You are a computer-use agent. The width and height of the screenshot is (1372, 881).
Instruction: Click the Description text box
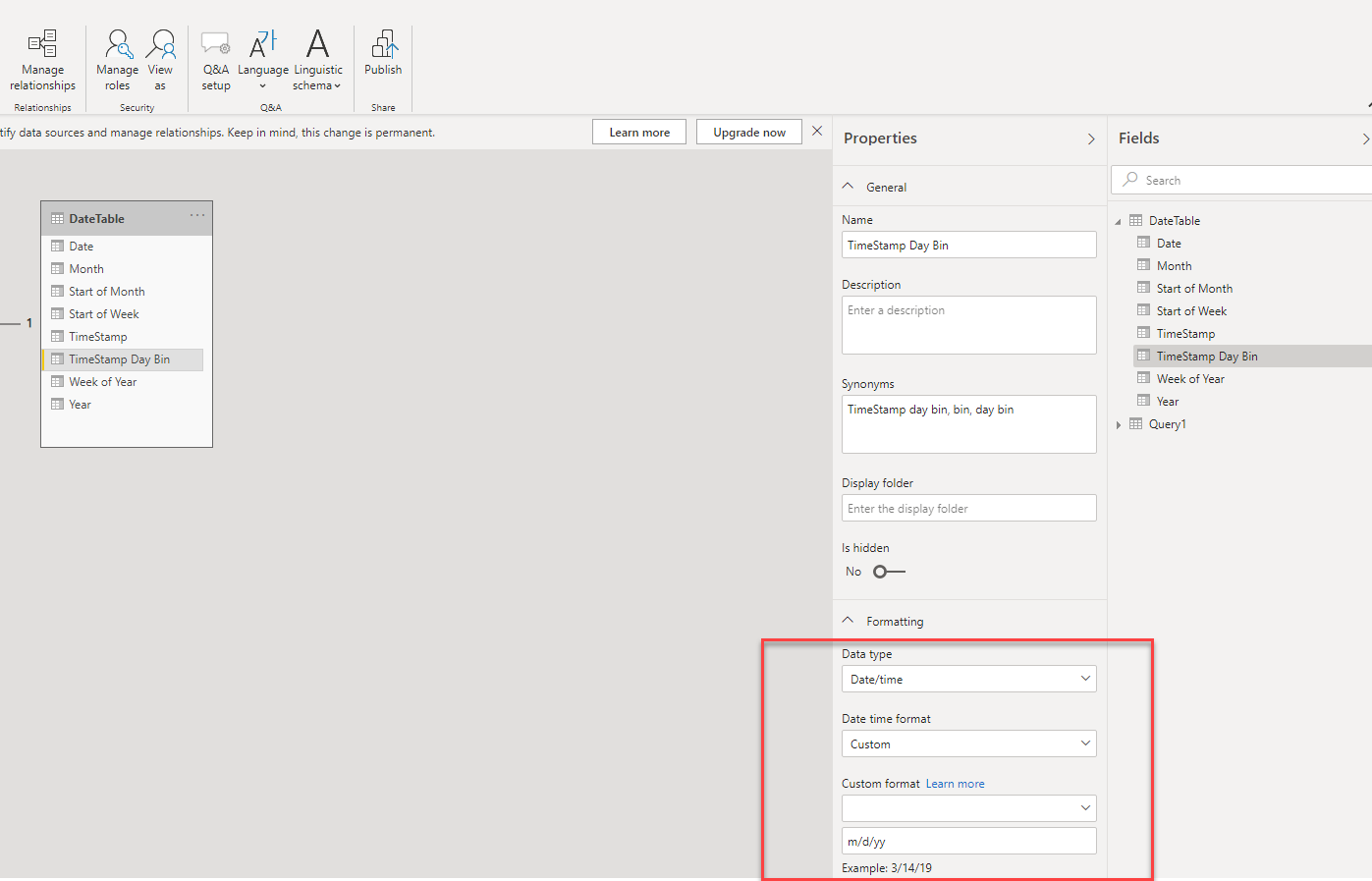(x=968, y=325)
